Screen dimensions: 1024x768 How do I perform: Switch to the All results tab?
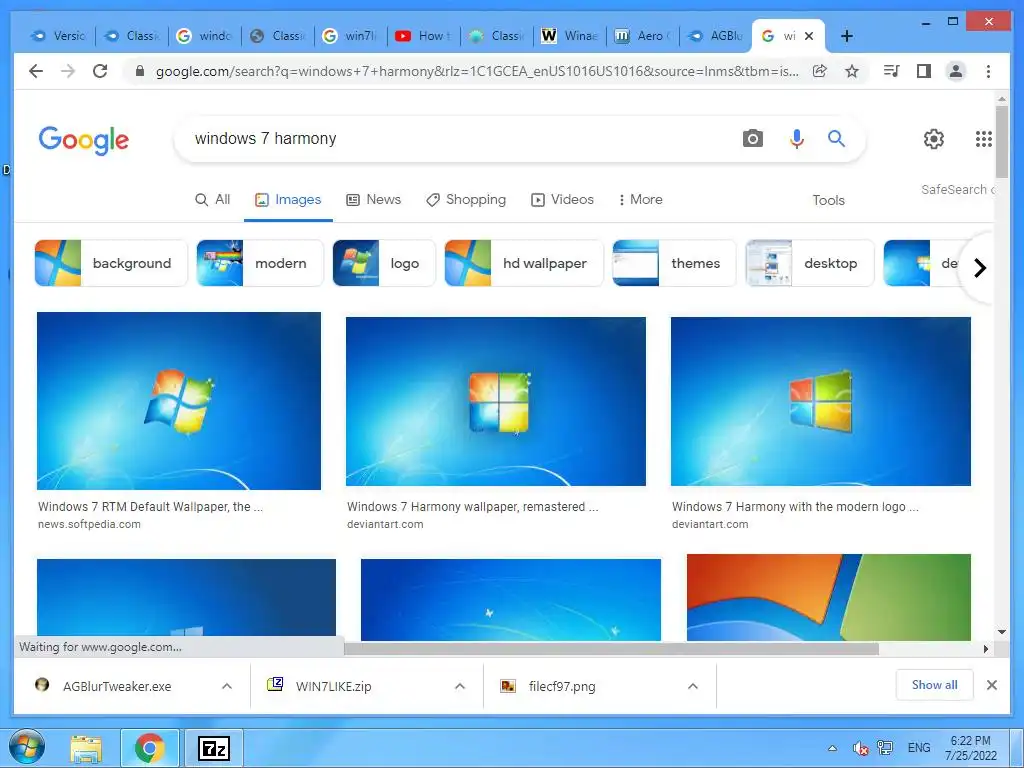click(x=213, y=200)
